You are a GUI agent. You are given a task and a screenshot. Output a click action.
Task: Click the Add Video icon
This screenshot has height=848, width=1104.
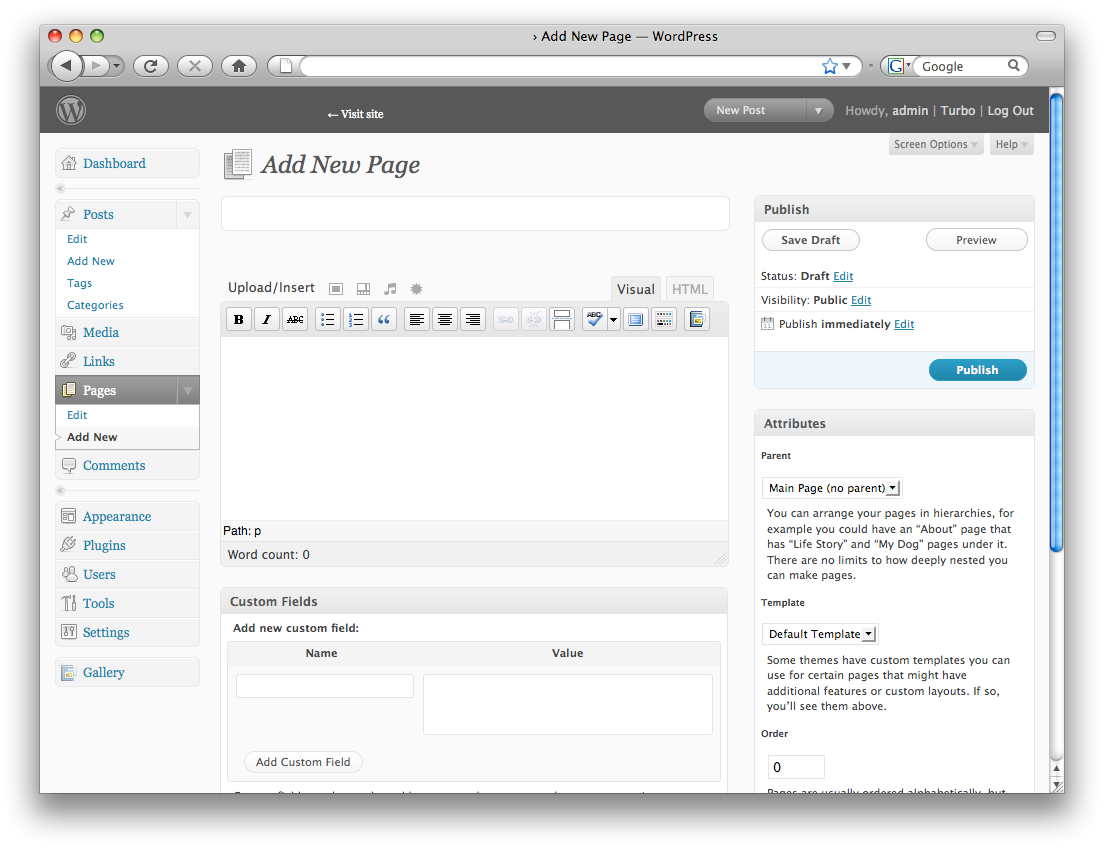click(x=363, y=289)
